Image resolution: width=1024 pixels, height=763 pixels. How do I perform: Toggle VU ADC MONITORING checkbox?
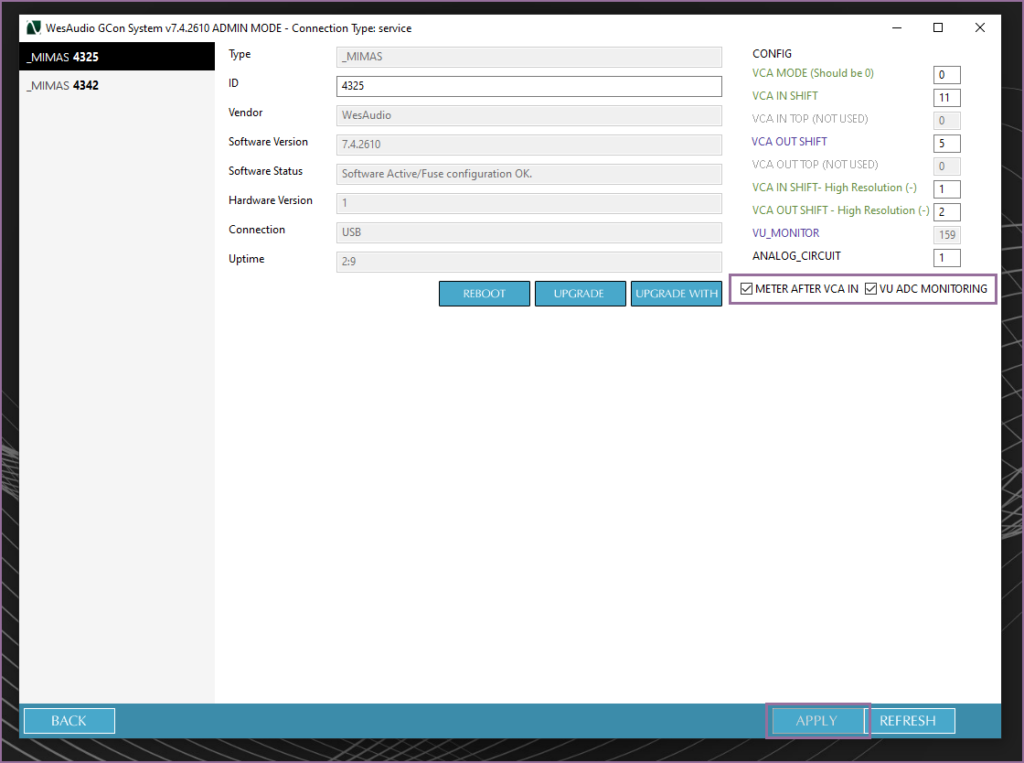(x=871, y=289)
